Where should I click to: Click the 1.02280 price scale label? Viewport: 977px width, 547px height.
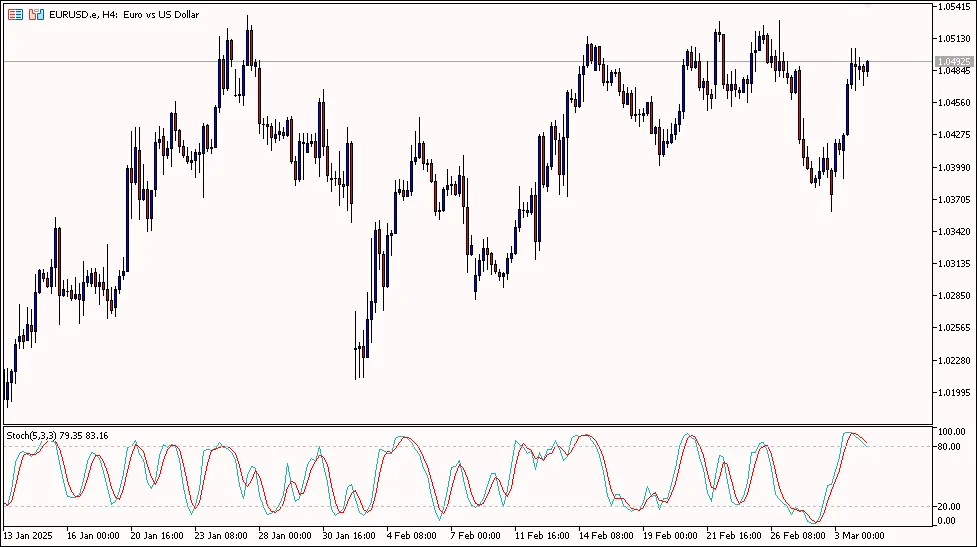tap(954, 361)
